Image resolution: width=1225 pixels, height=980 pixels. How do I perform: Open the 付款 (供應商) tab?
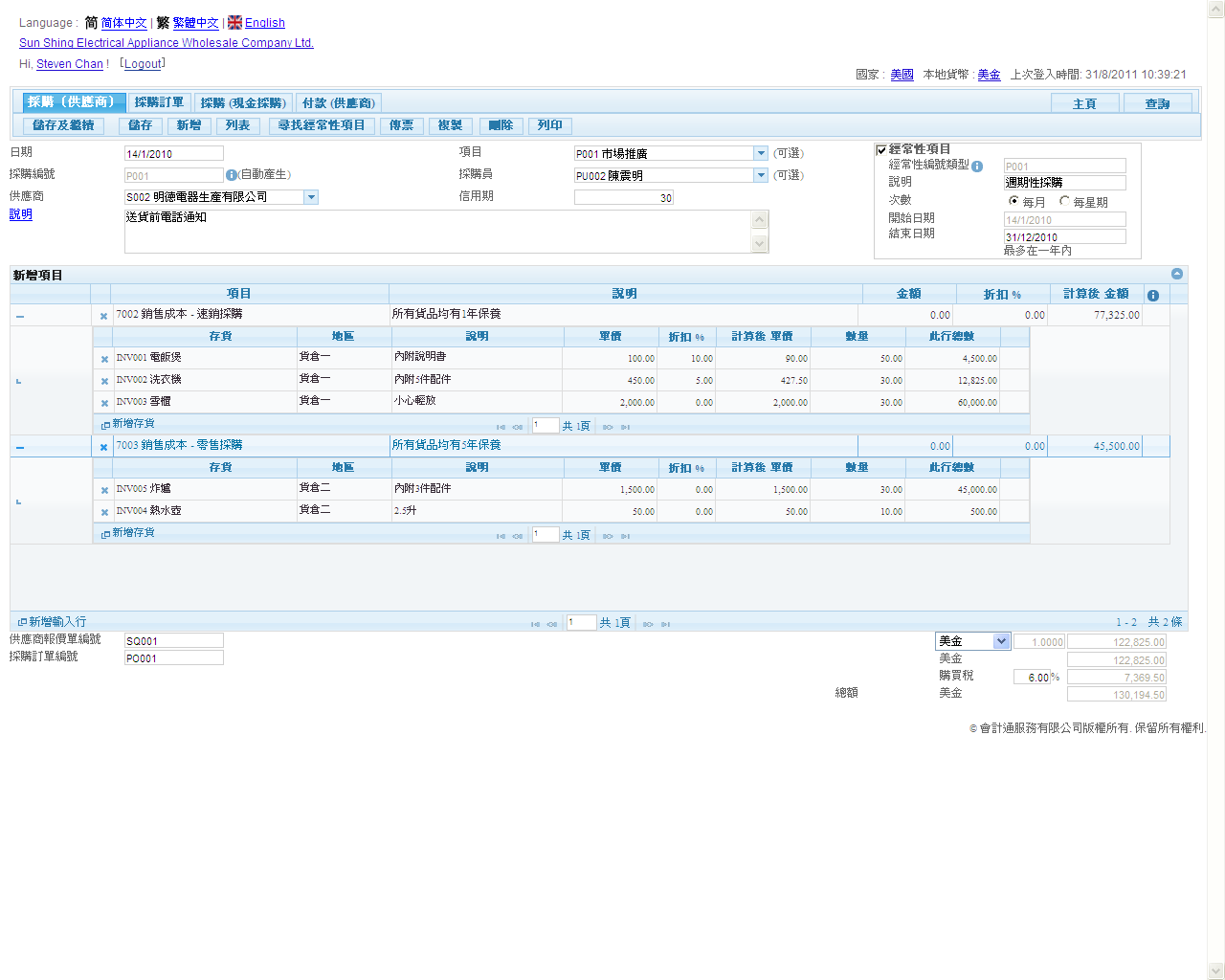[x=338, y=102]
